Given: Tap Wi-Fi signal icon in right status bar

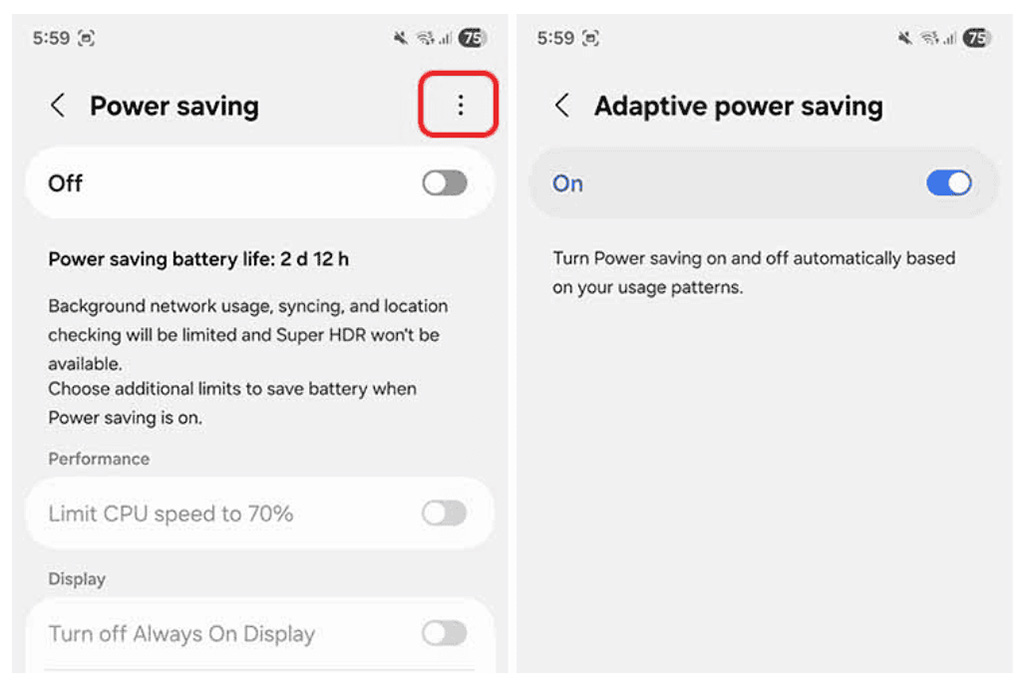Looking at the screenshot, I should click(x=929, y=39).
